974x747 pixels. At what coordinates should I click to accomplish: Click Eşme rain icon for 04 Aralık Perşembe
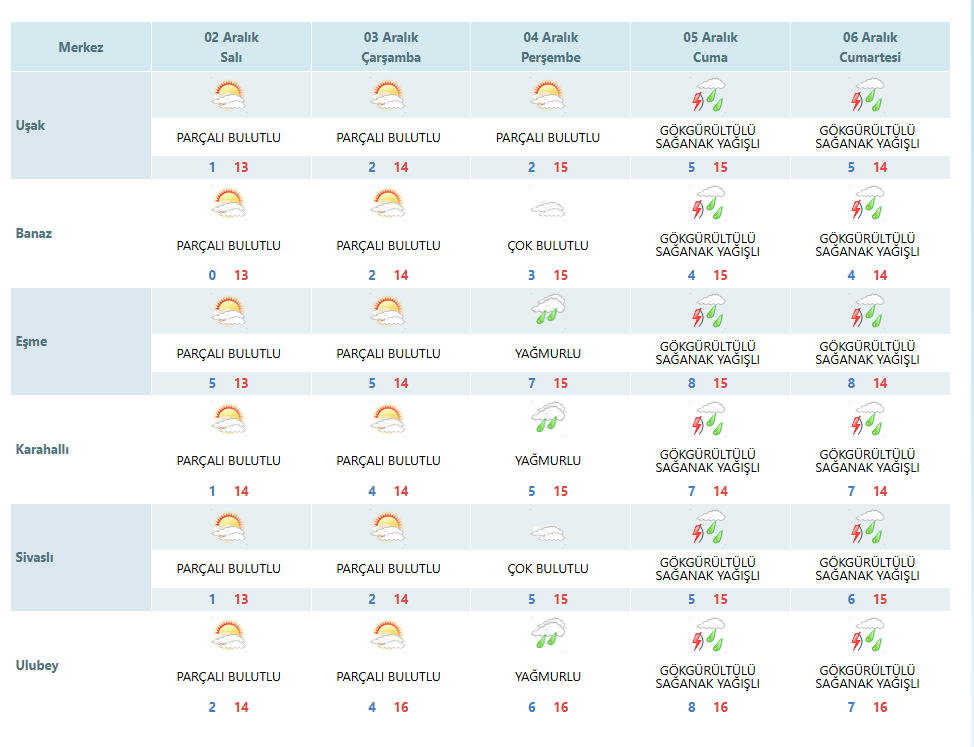(x=548, y=310)
